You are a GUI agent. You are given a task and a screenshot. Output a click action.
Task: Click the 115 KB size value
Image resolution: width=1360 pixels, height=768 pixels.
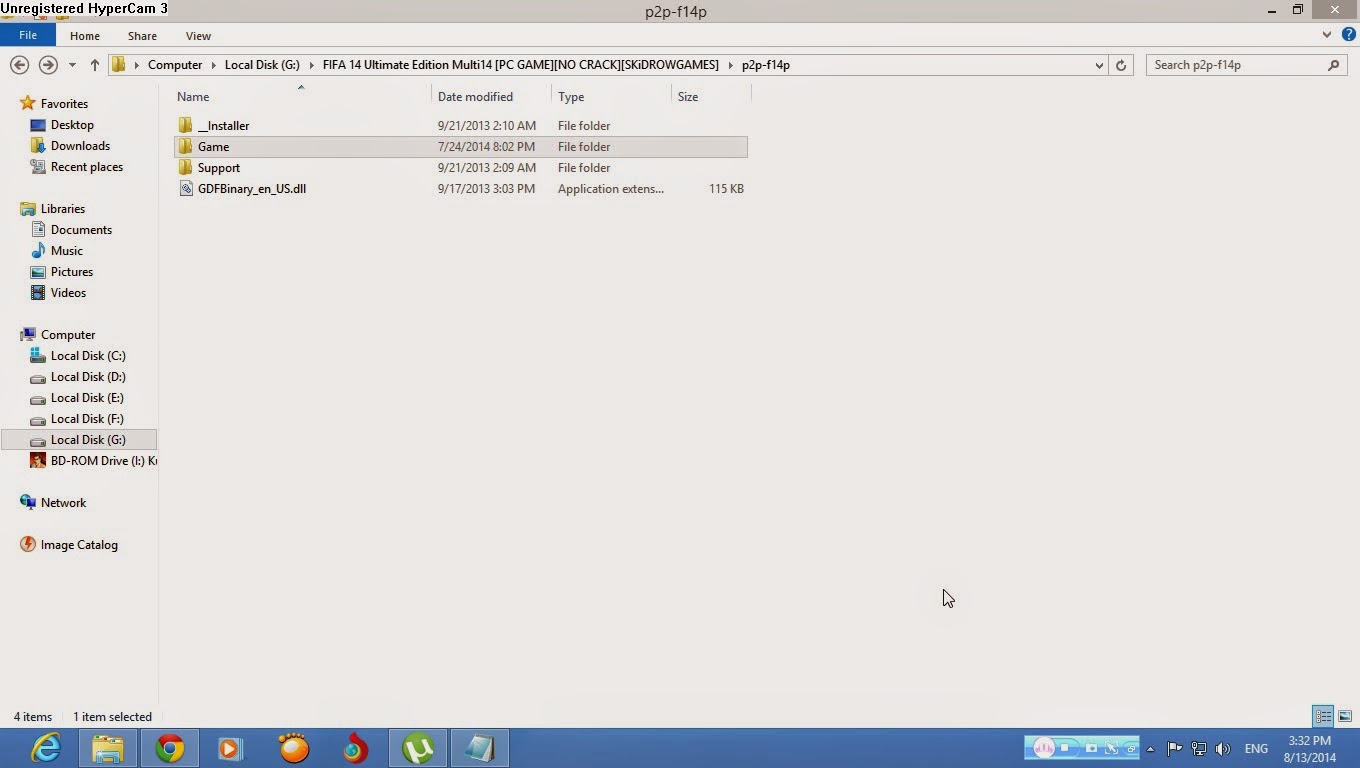coord(726,189)
